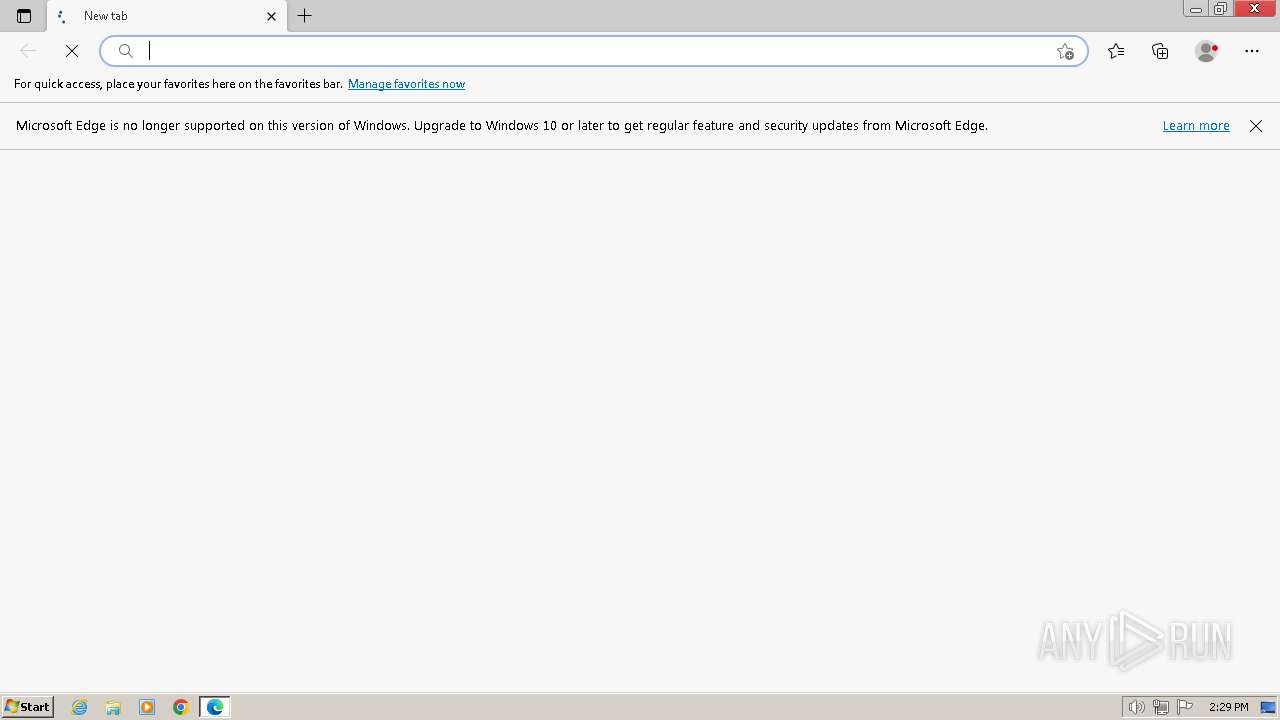The image size is (1280, 720).
Task: Go back with the back arrow
Action: pyautogui.click(x=28, y=51)
